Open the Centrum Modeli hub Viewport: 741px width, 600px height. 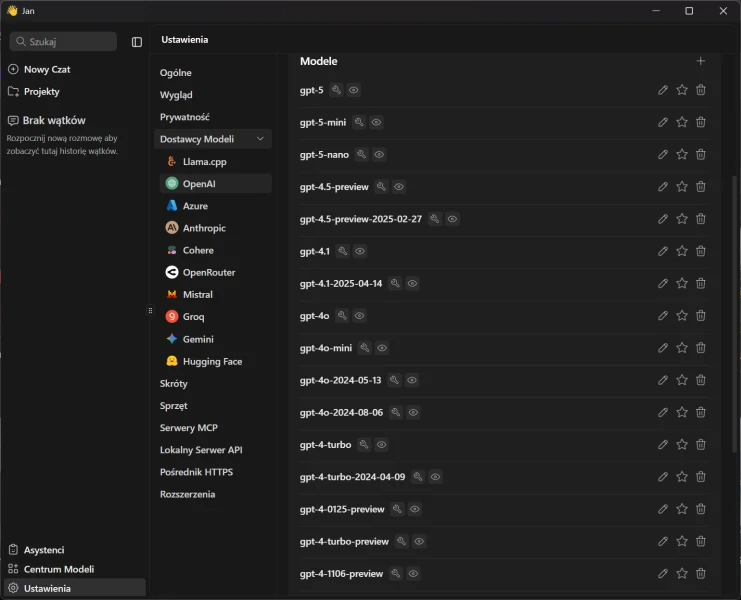58,569
